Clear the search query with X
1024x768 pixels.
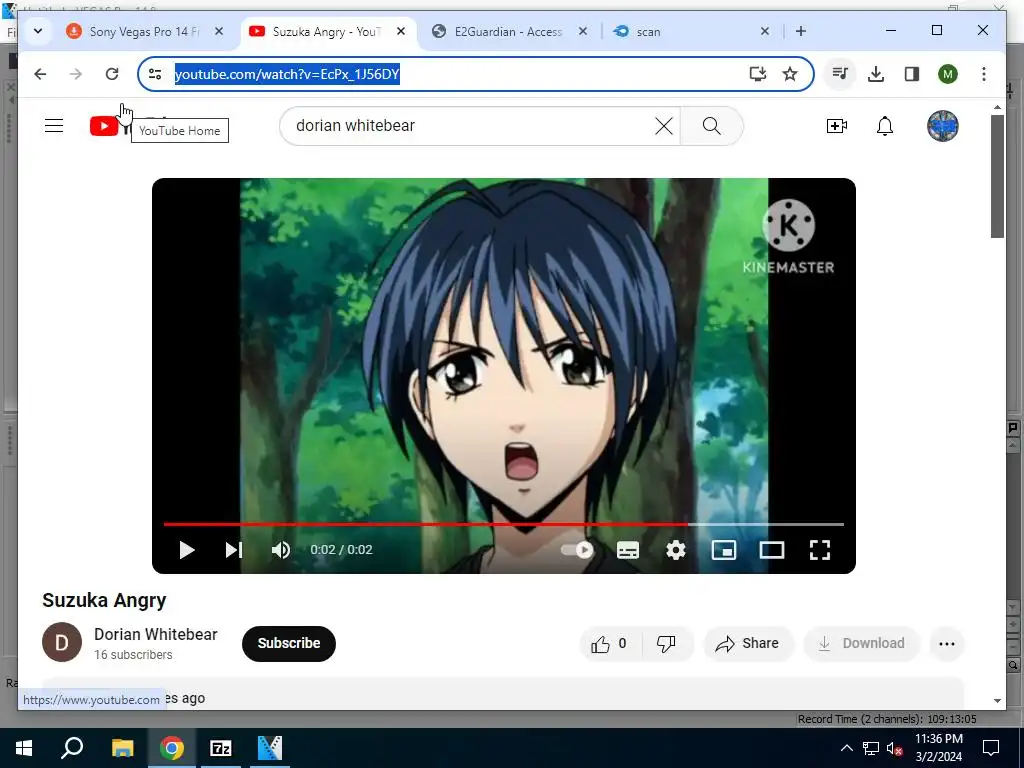pyautogui.click(x=664, y=126)
